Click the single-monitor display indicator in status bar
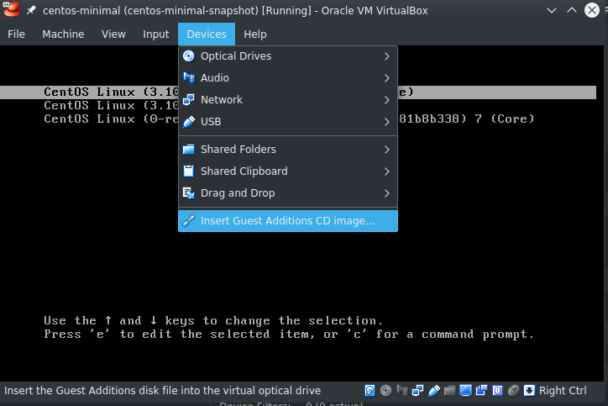 pyautogui.click(x=465, y=390)
